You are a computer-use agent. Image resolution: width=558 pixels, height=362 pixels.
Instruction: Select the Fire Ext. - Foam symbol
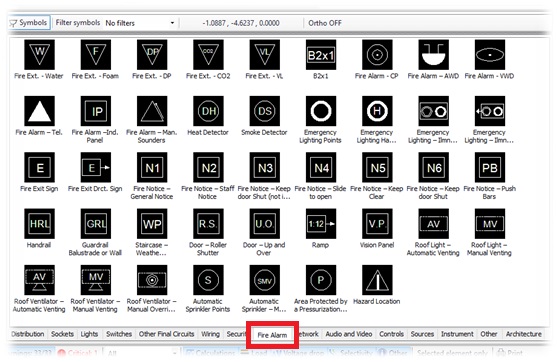95,54
